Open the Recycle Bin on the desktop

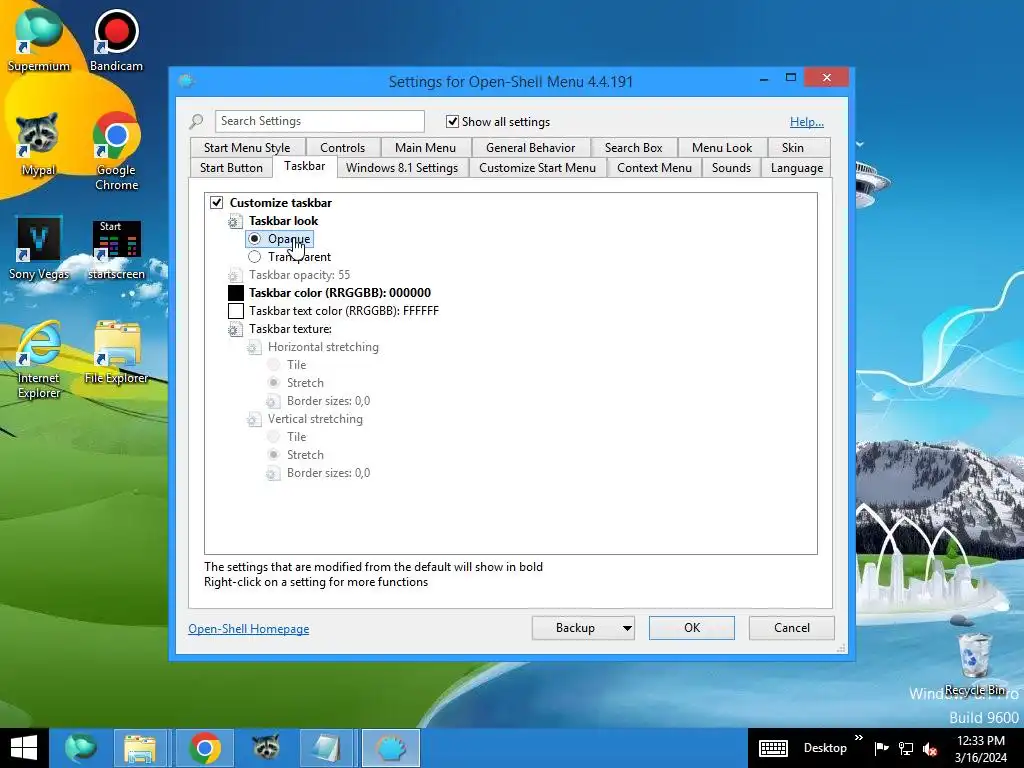[x=974, y=663]
